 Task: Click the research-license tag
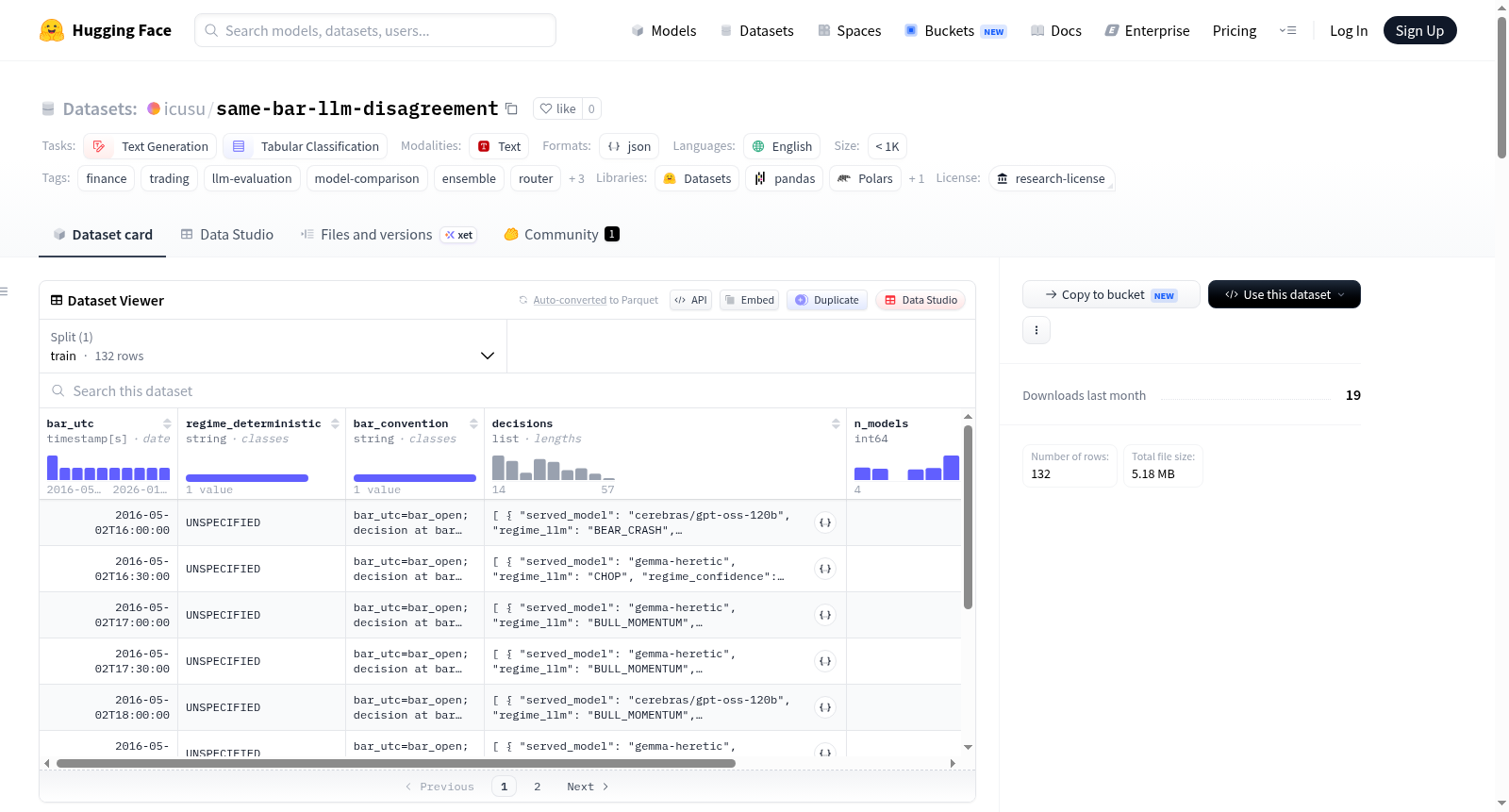(x=1052, y=178)
